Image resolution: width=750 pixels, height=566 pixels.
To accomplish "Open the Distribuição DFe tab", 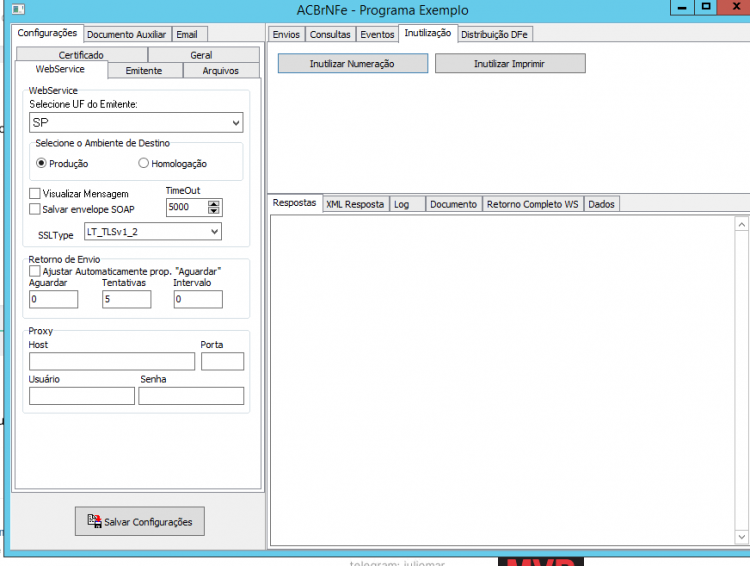I will click(494, 34).
